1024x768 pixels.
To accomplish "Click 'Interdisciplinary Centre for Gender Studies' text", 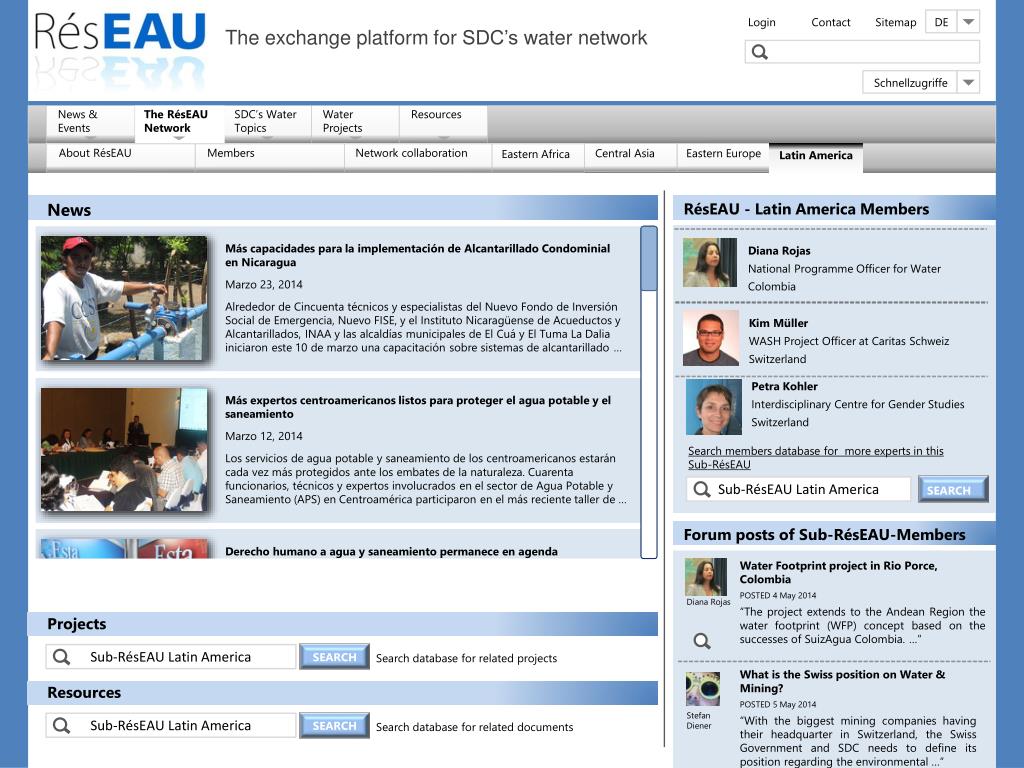I will pyautogui.click(x=857, y=405).
